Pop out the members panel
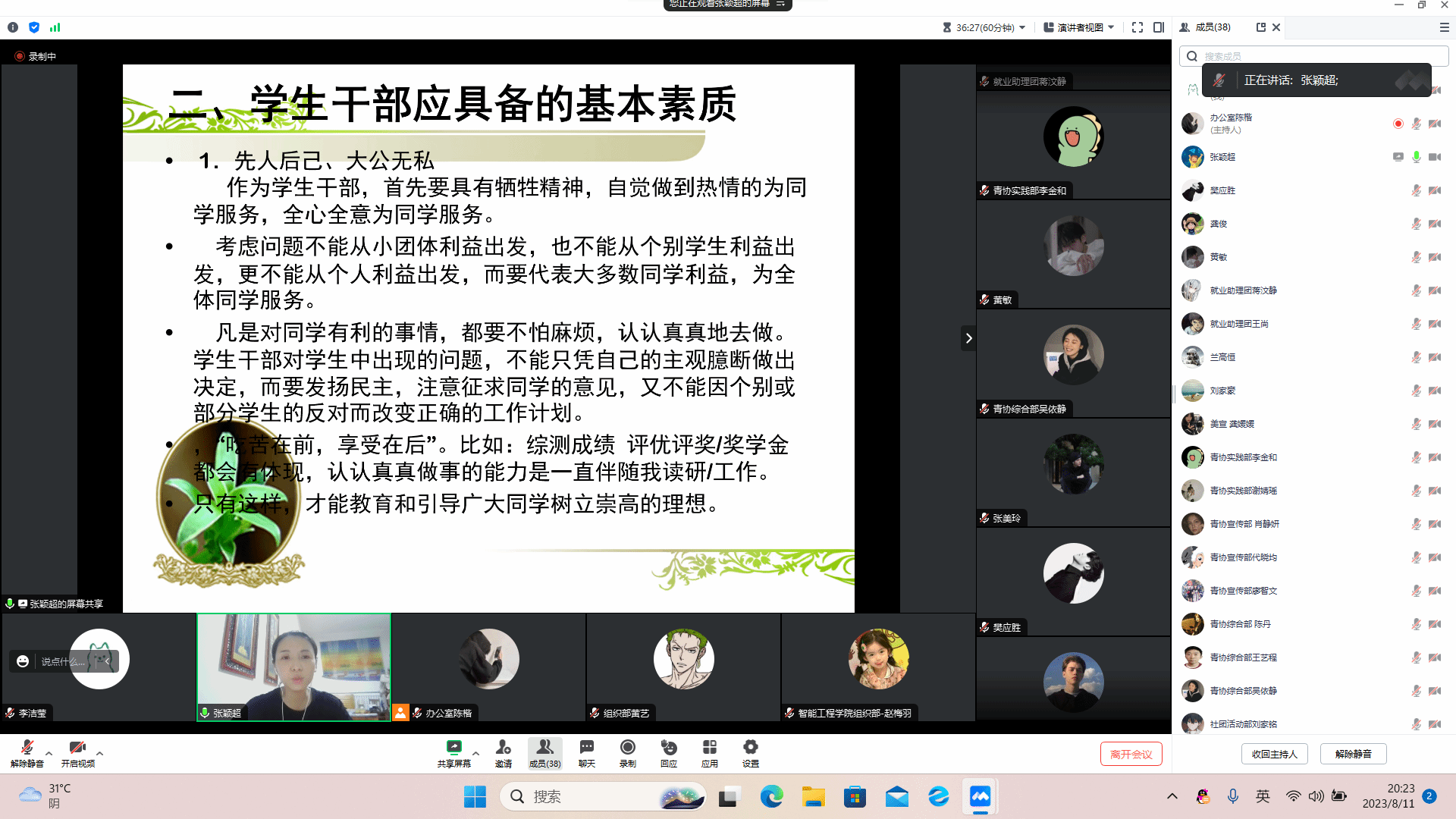The image size is (1456, 819). click(1261, 27)
